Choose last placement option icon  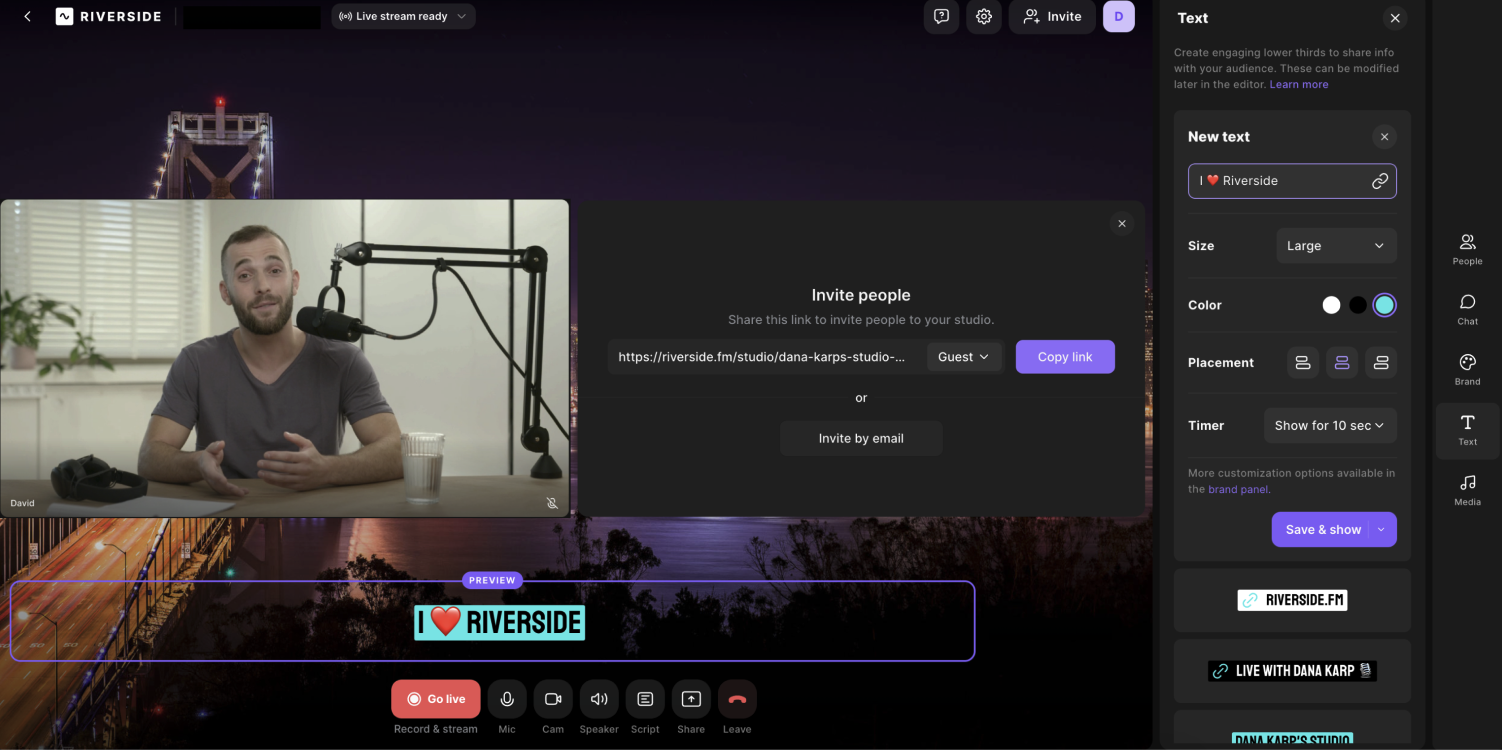pos(1381,363)
